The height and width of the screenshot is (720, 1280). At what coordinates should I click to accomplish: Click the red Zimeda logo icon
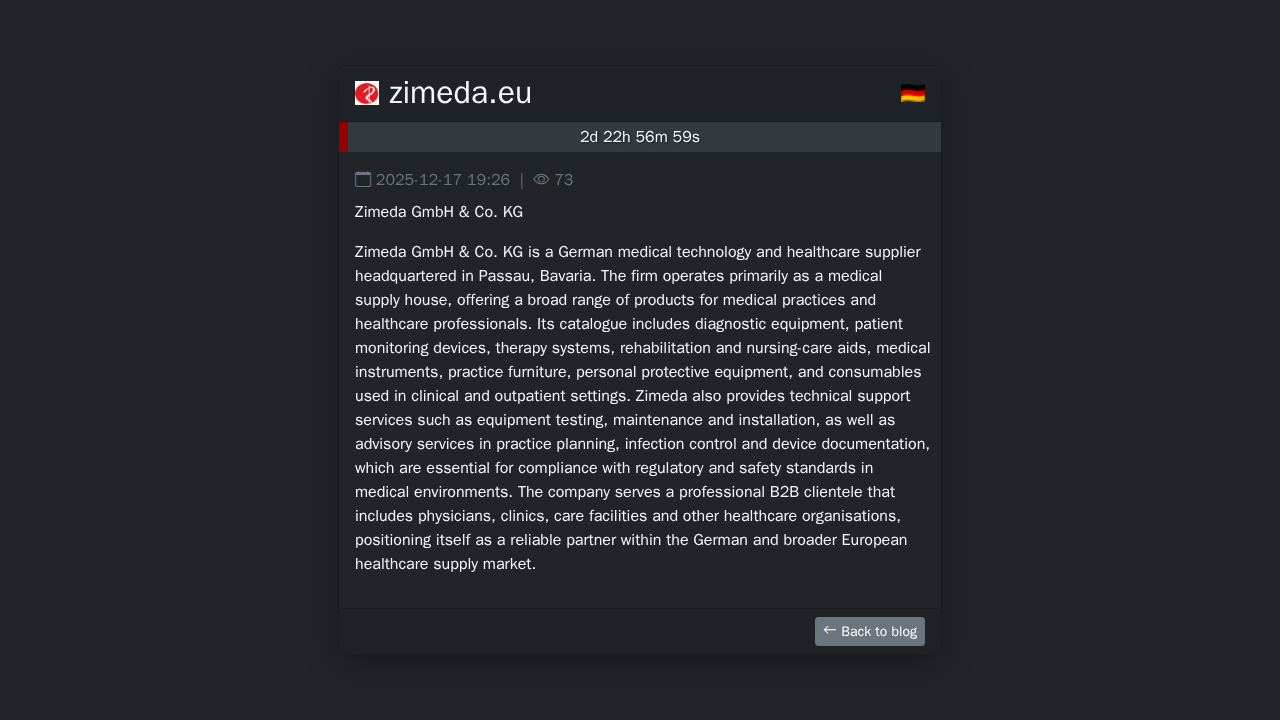(x=367, y=93)
